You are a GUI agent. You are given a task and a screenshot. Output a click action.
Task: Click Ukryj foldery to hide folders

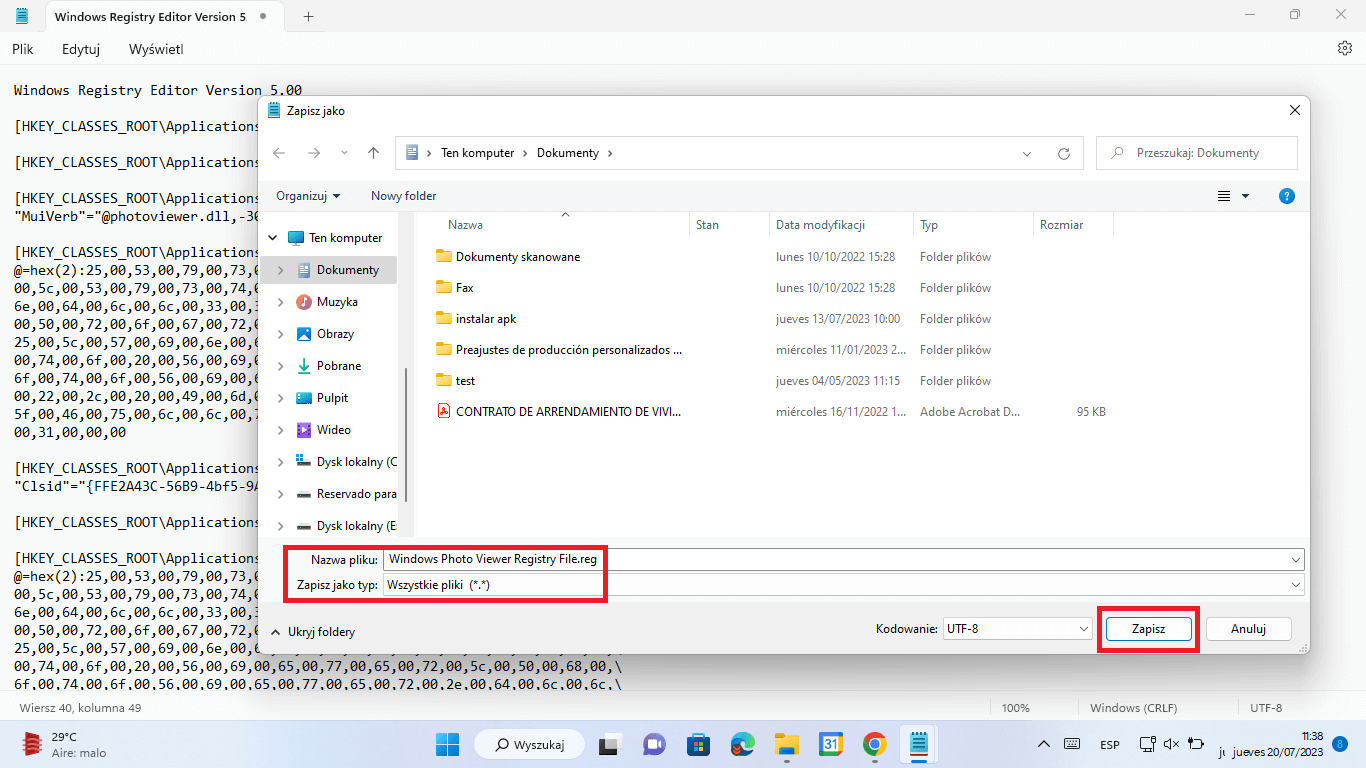pyautogui.click(x=312, y=632)
